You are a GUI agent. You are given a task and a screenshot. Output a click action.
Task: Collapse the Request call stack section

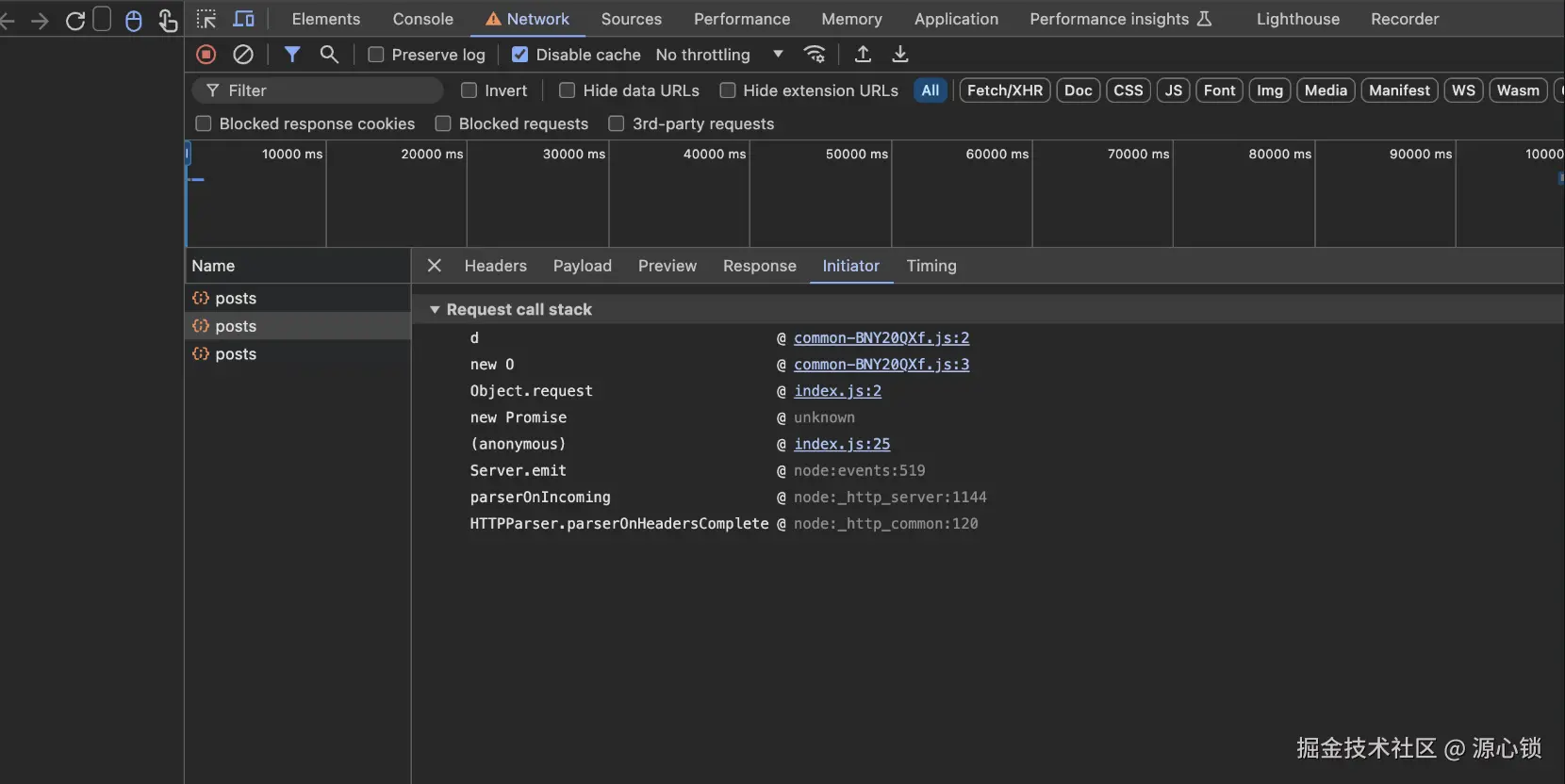pyautogui.click(x=435, y=310)
